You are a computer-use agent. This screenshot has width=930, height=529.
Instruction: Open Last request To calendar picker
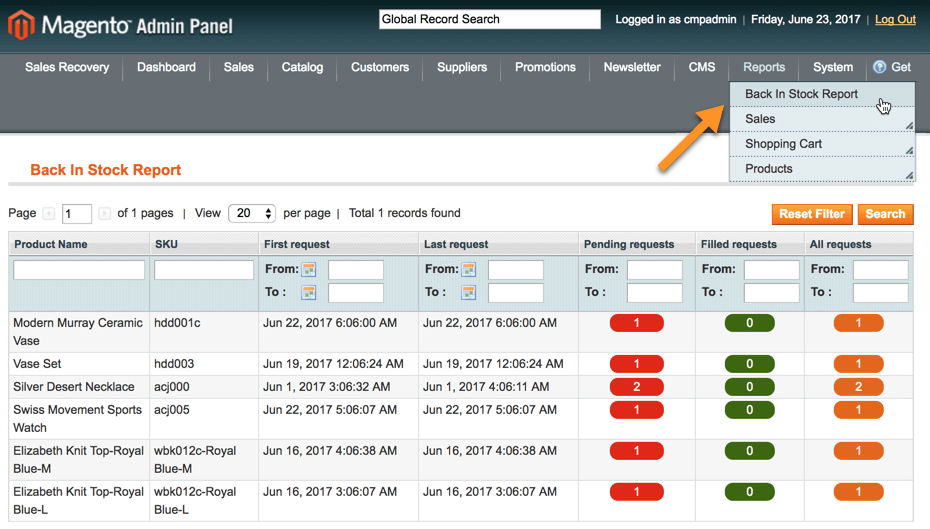(x=469, y=293)
